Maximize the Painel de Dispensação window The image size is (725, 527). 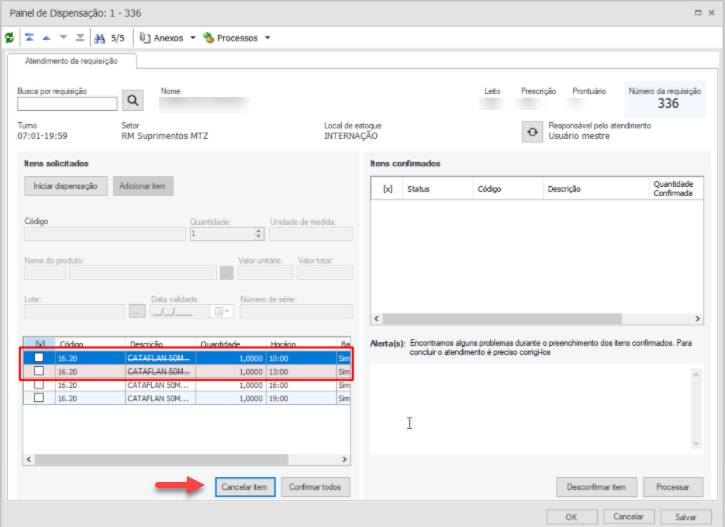698,13
